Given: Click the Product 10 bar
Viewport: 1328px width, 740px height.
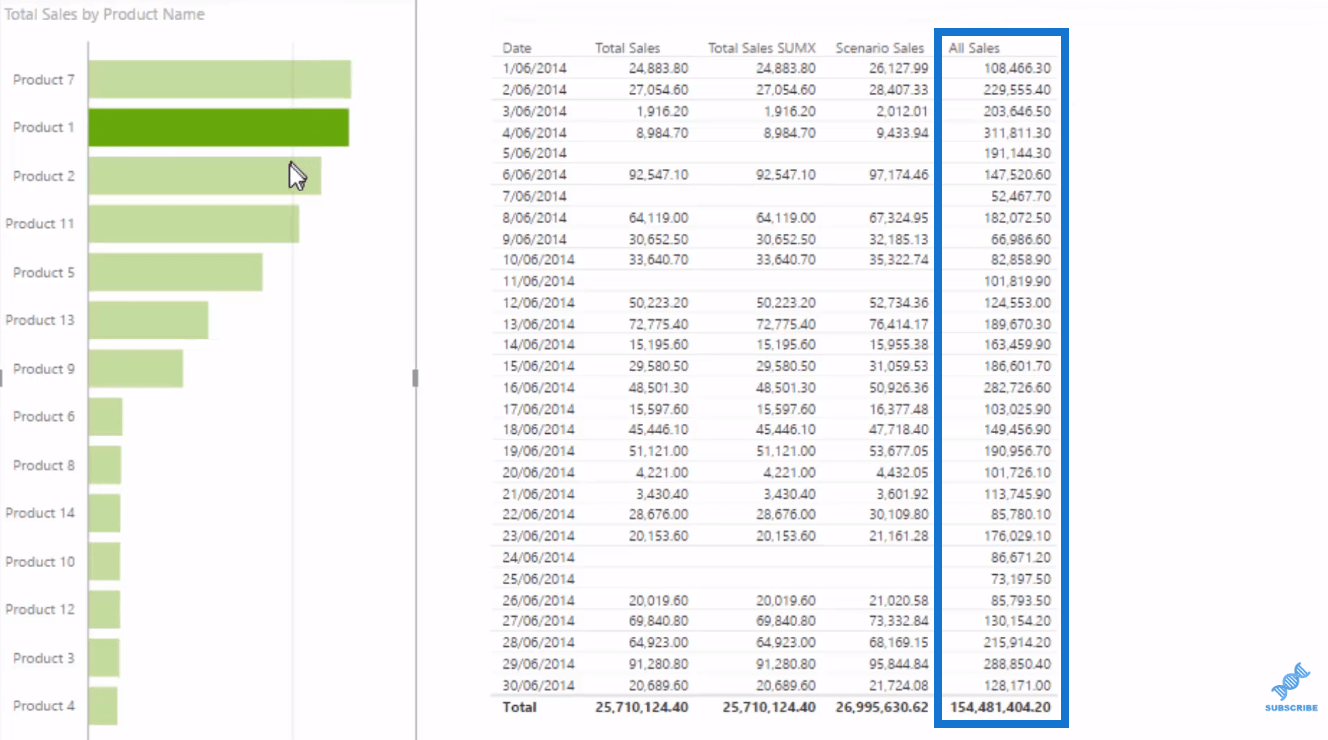Looking at the screenshot, I should [105, 561].
